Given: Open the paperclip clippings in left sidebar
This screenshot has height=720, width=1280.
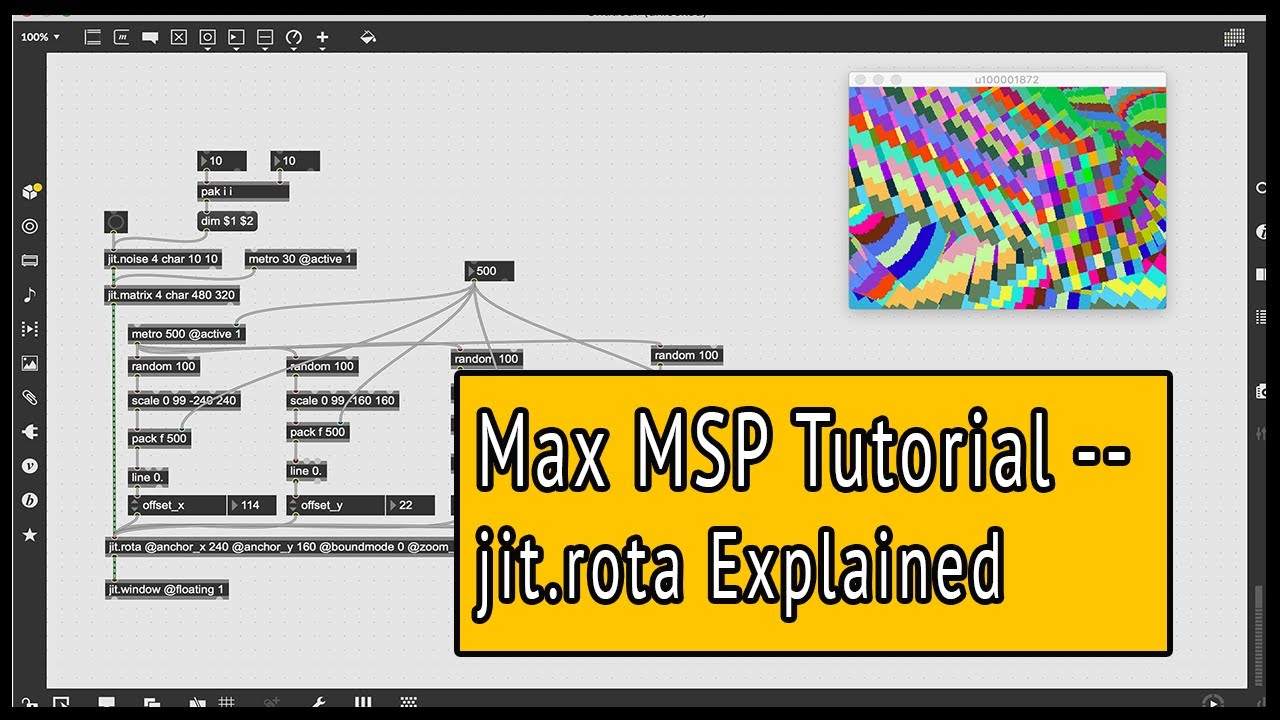Looking at the screenshot, I should pyautogui.click(x=30, y=398).
